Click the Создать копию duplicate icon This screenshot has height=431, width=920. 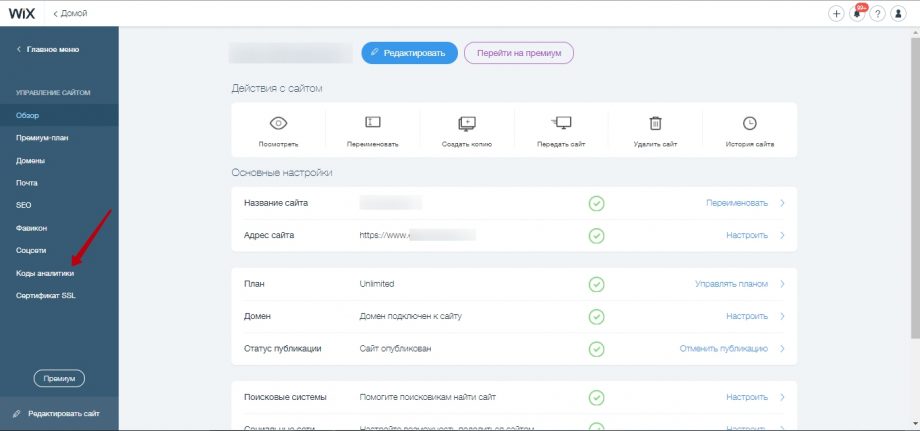(x=467, y=123)
